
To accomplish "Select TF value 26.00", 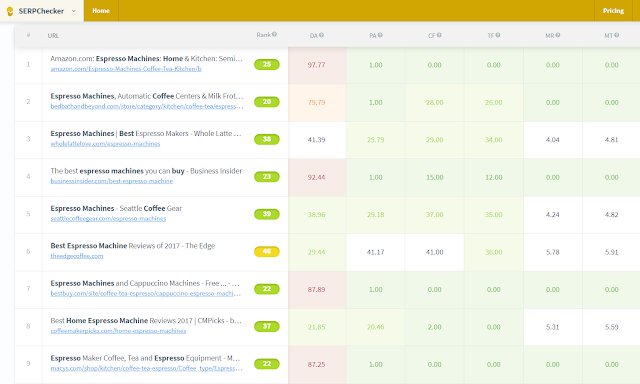I will (x=493, y=102).
